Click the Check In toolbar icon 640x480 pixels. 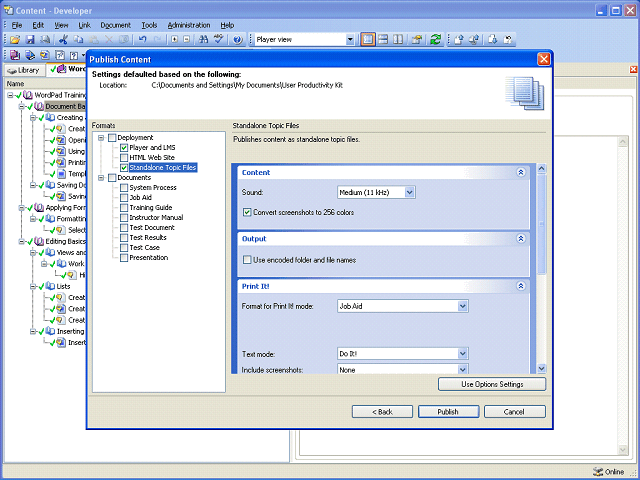coord(459,40)
